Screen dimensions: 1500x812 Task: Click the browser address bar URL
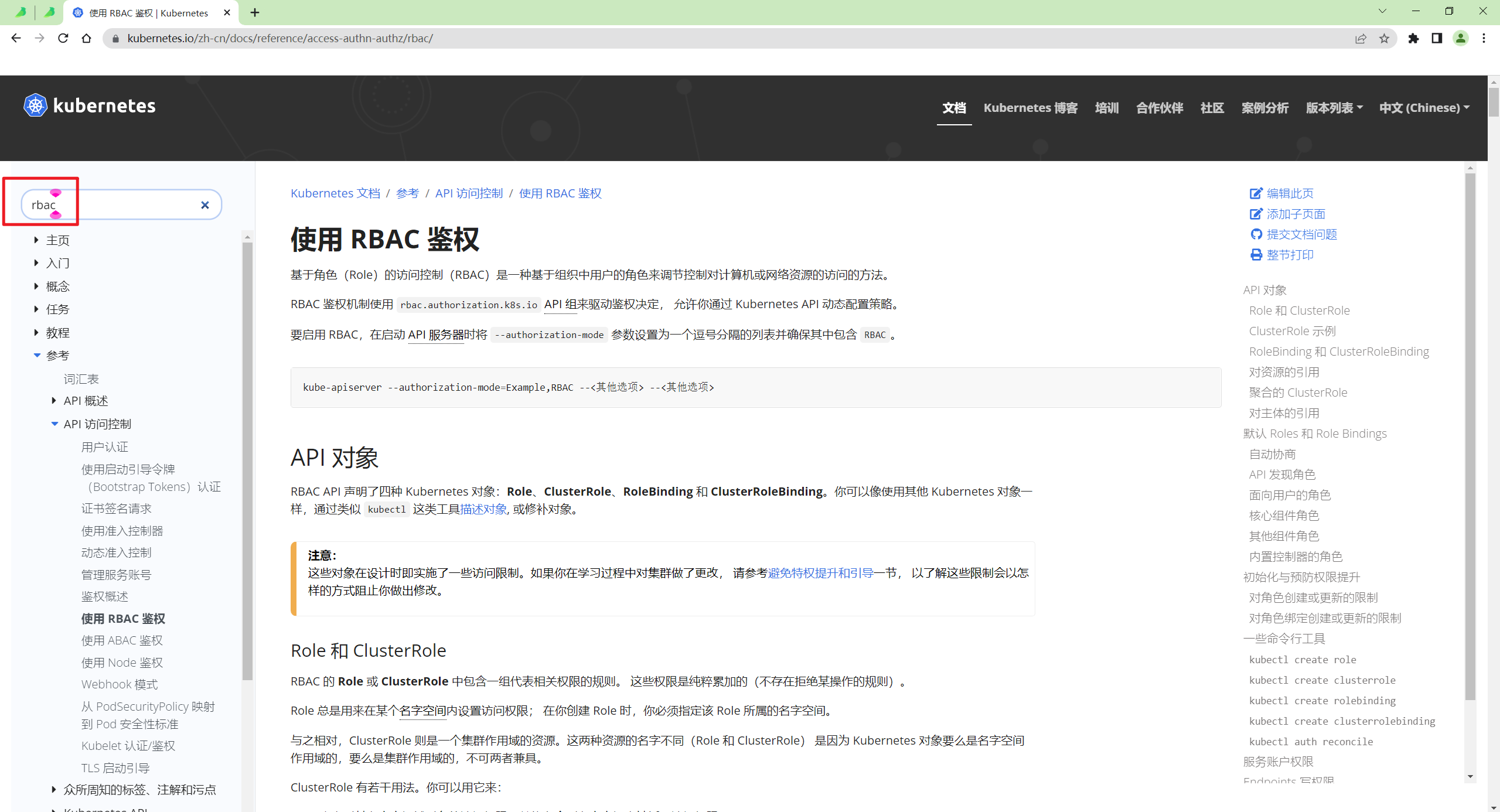tap(280, 38)
